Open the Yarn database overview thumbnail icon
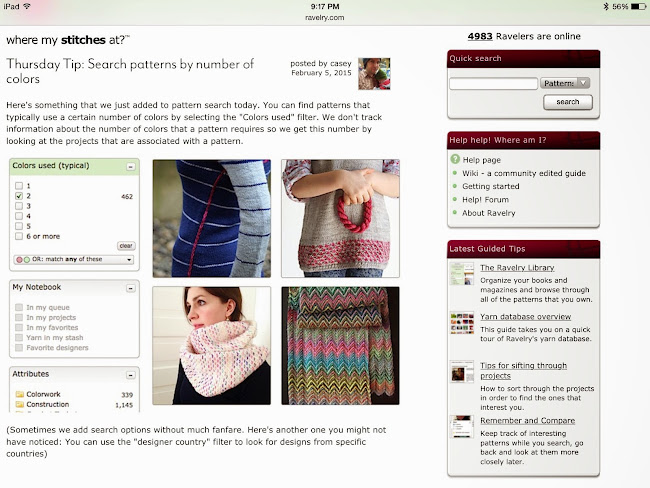Screen dimensions: 650x488 tap(462, 323)
